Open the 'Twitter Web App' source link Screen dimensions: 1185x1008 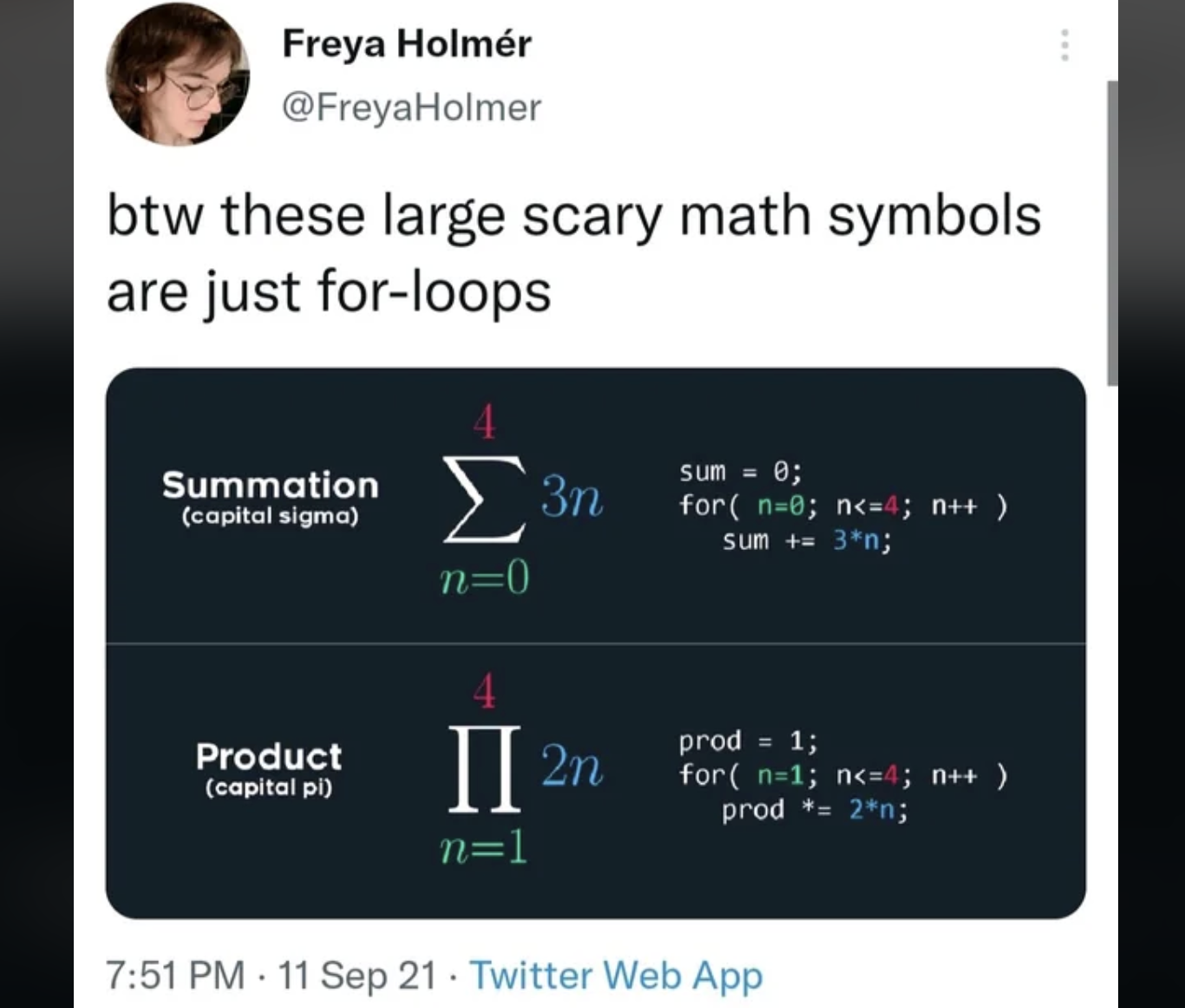coord(617,975)
